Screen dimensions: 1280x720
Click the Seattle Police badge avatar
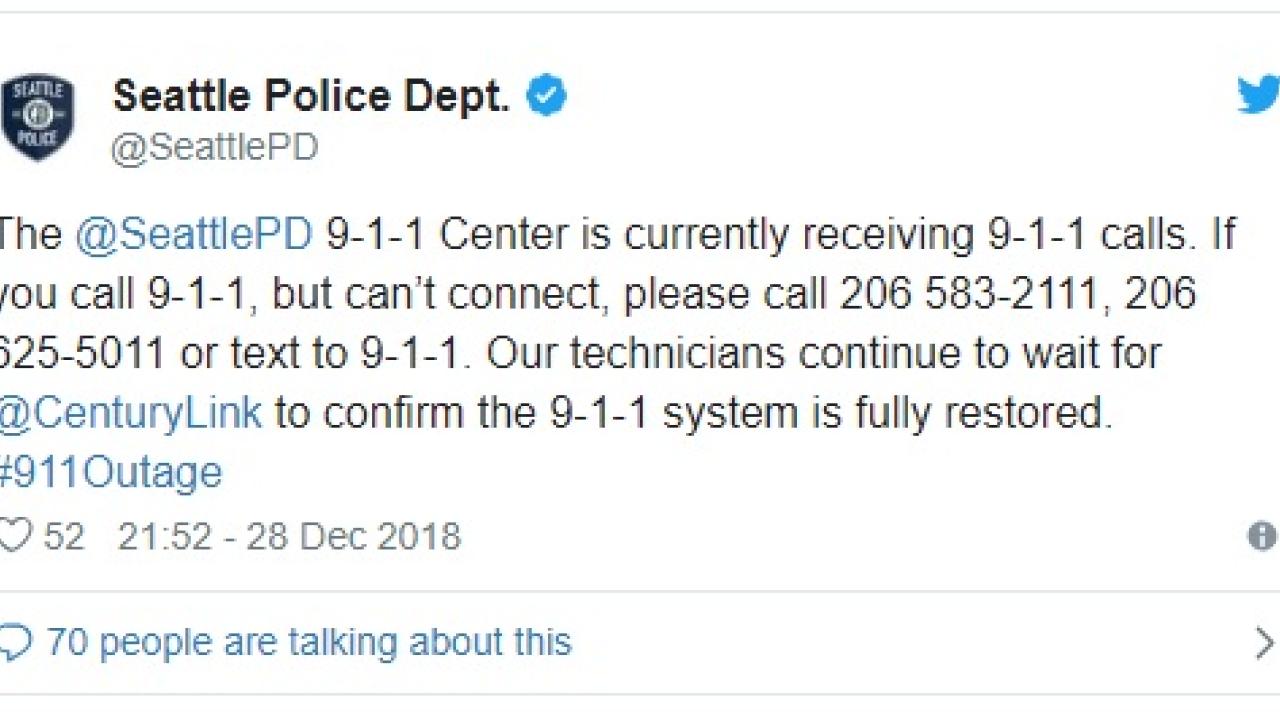pos(37,117)
